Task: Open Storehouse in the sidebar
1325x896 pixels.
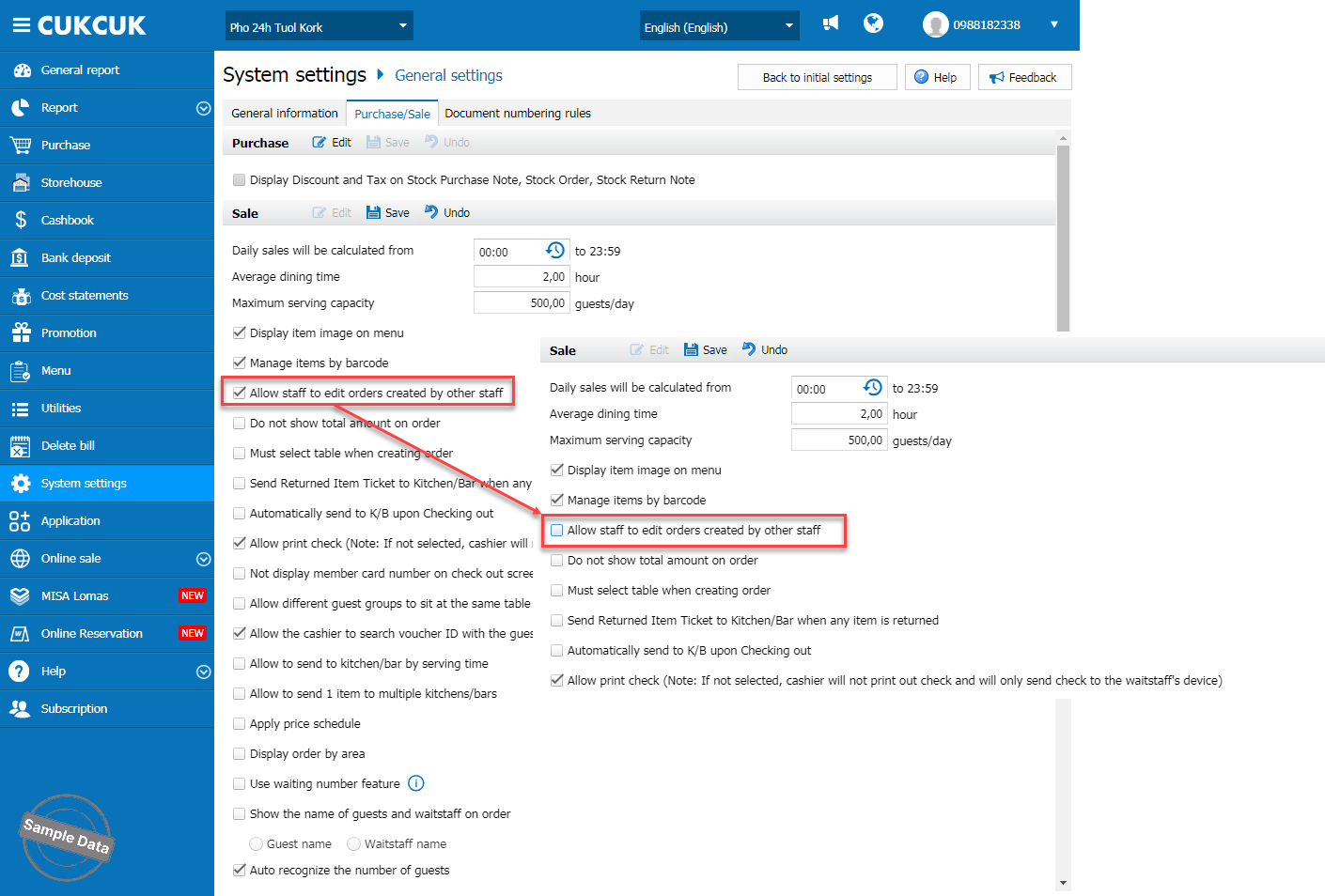Action: click(x=70, y=182)
